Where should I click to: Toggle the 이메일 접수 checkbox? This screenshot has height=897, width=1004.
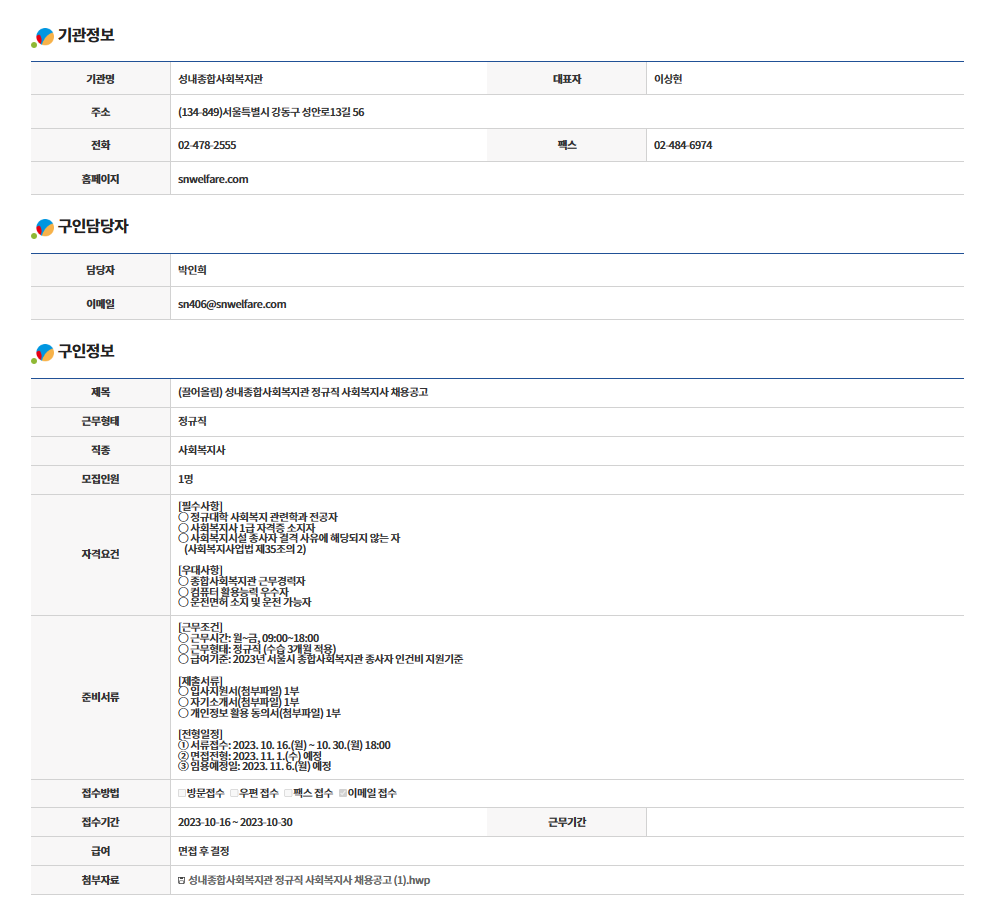(x=343, y=794)
